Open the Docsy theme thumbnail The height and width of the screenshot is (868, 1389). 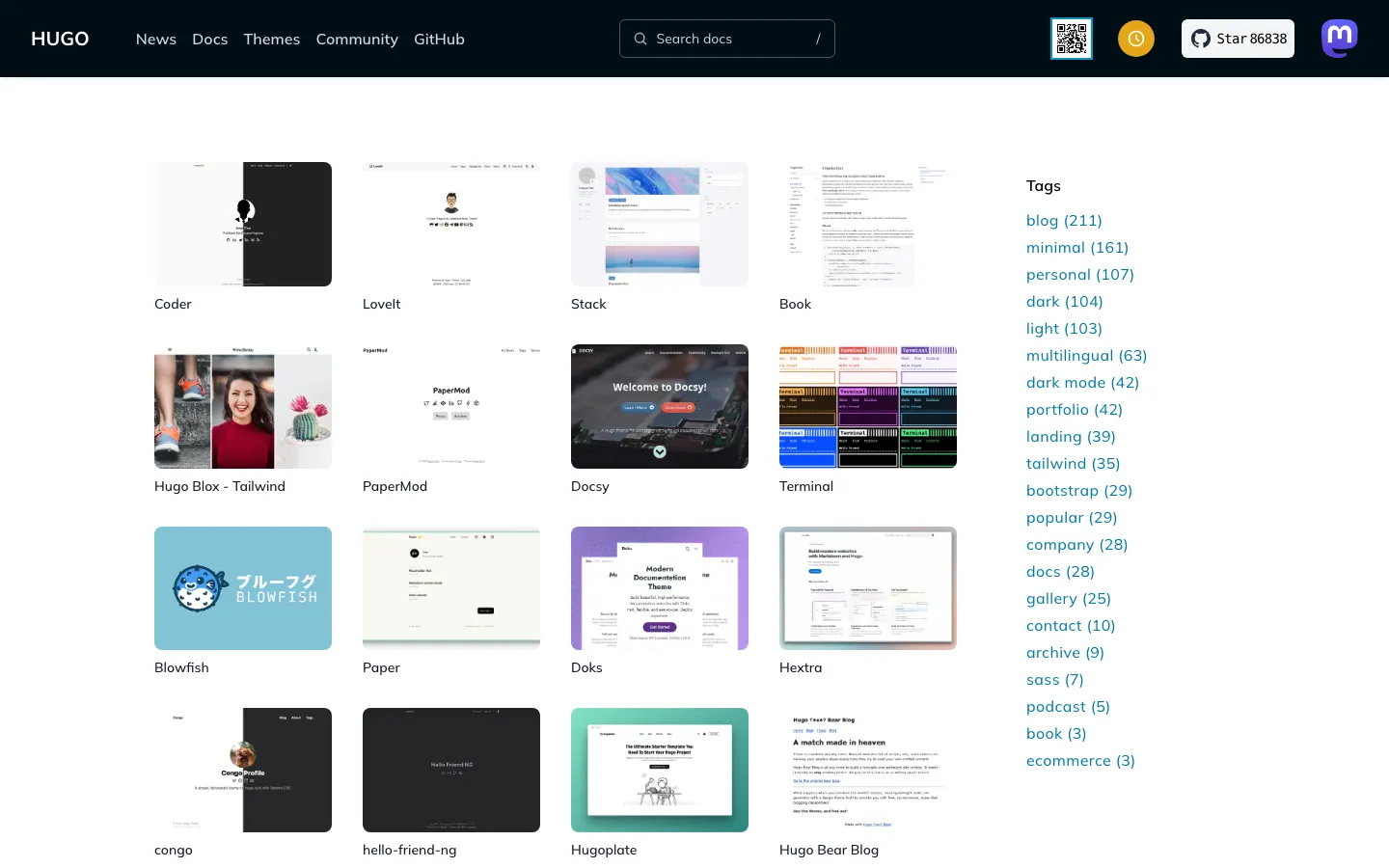660,406
